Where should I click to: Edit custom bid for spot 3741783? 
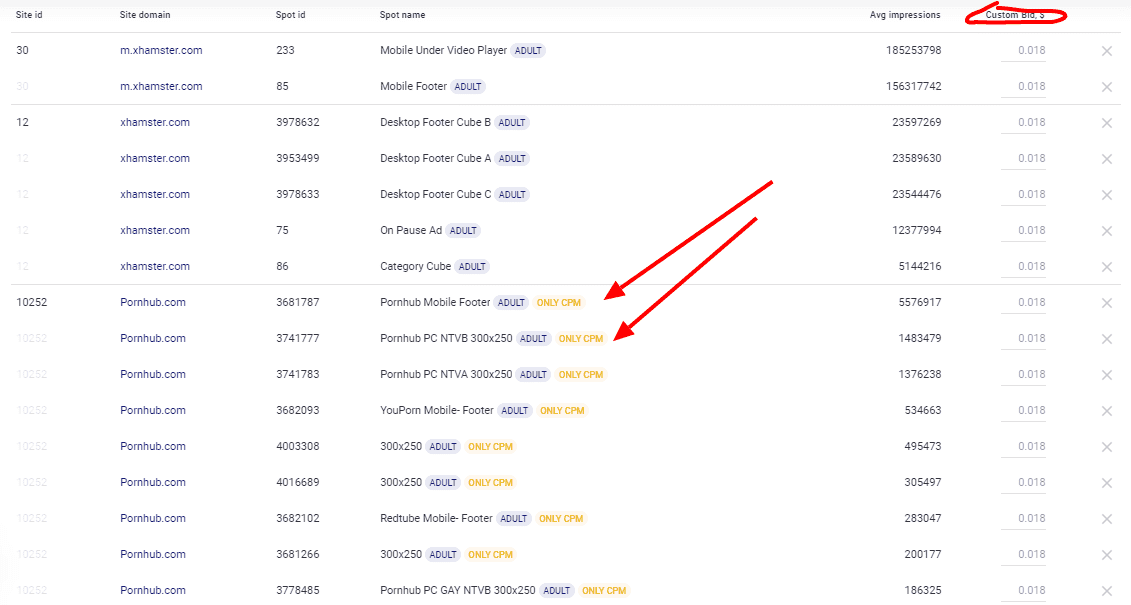tap(1024, 375)
